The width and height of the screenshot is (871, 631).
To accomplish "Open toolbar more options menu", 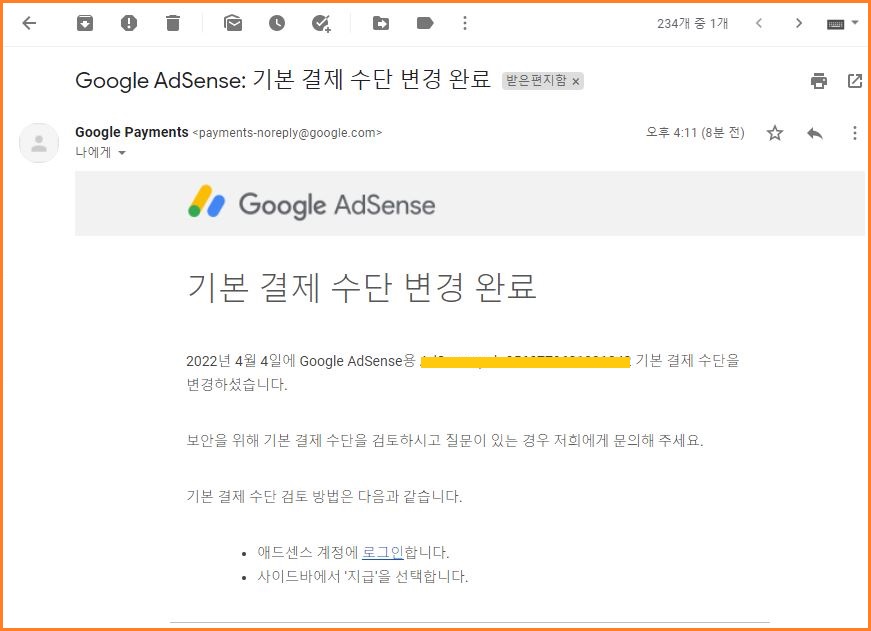I will point(465,23).
